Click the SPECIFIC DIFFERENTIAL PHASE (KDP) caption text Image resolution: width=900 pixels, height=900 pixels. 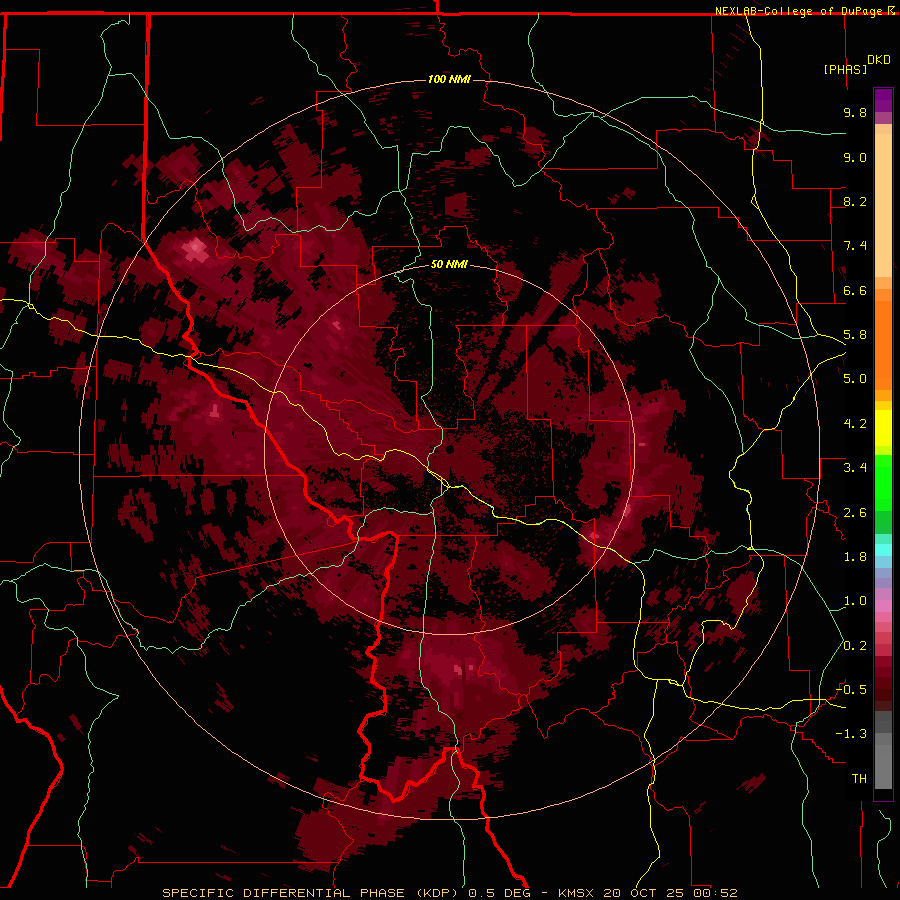(x=308, y=893)
